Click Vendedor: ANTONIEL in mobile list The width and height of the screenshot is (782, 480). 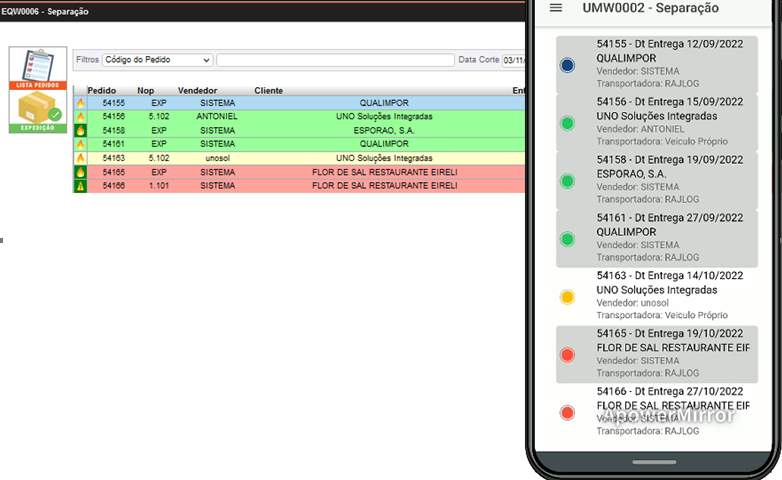[640, 129]
